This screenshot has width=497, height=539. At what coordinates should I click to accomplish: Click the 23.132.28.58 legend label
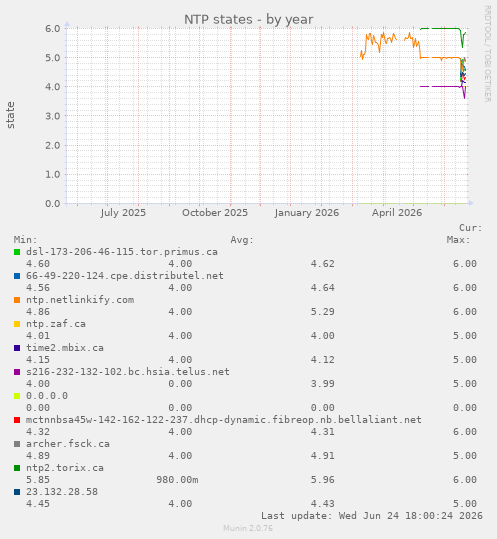(x=62, y=492)
